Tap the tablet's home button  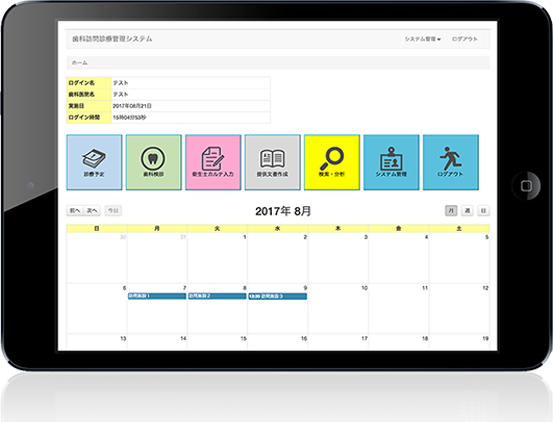pyautogui.click(x=526, y=186)
